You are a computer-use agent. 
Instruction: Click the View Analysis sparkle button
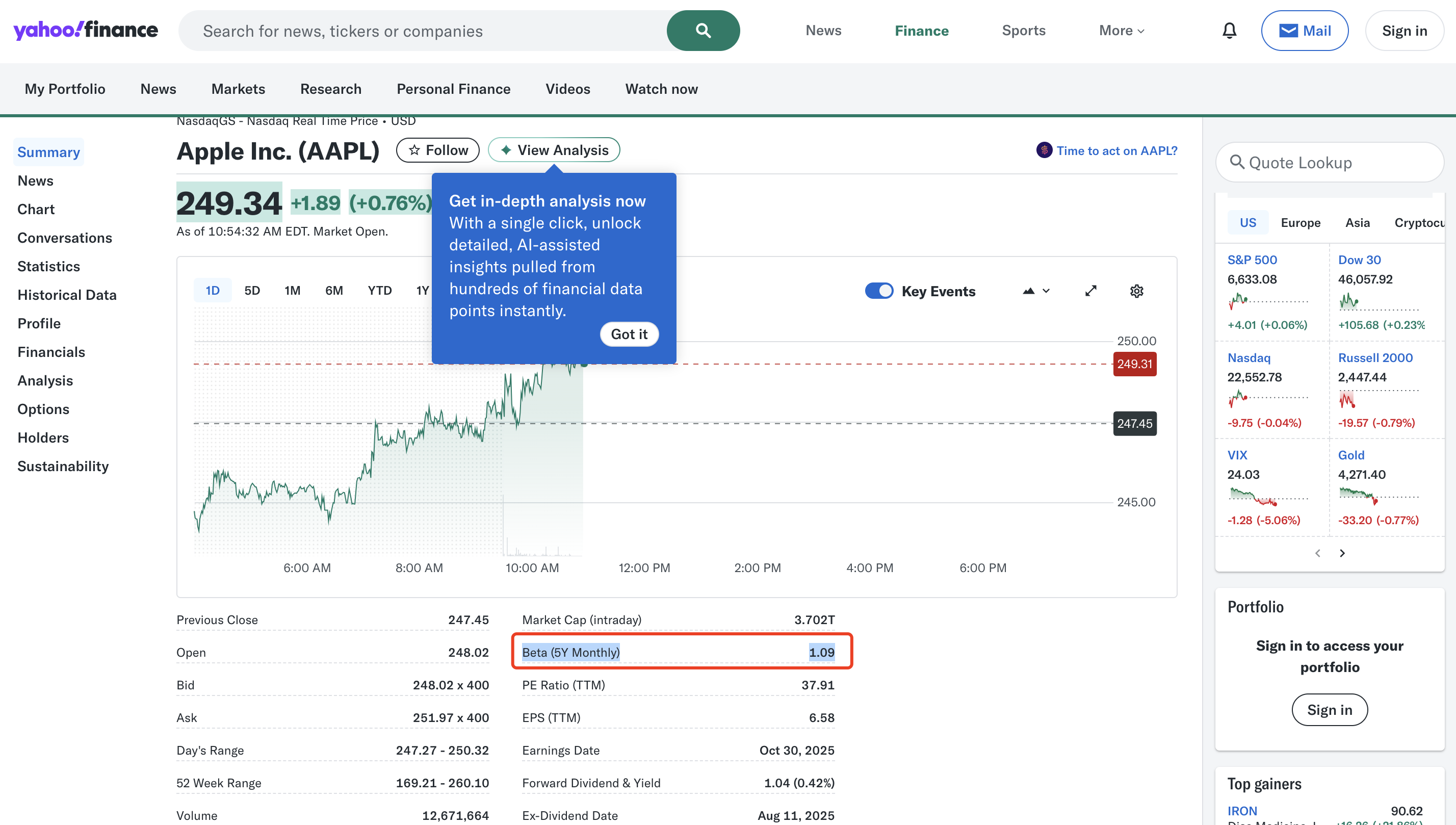tap(554, 150)
